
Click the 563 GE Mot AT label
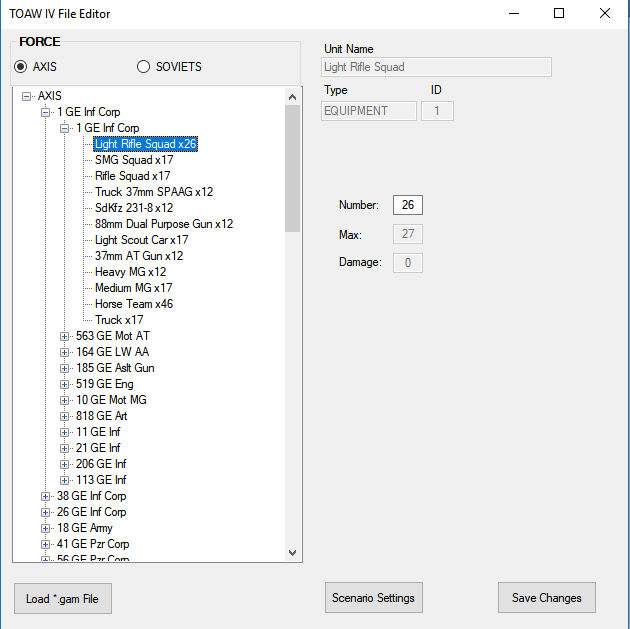(x=112, y=336)
